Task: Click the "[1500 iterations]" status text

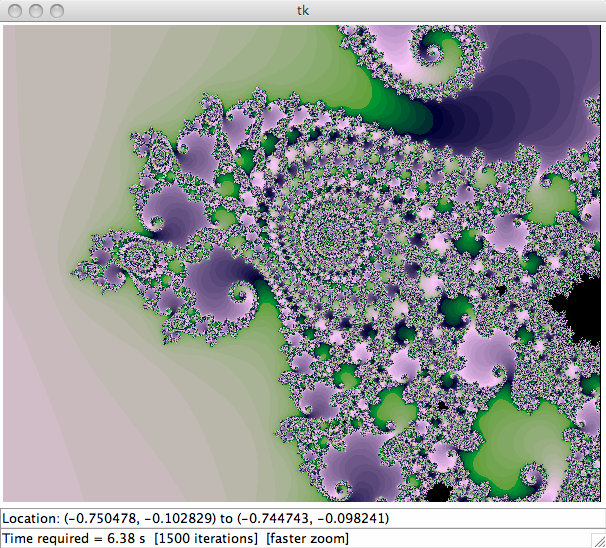Action: (206, 538)
